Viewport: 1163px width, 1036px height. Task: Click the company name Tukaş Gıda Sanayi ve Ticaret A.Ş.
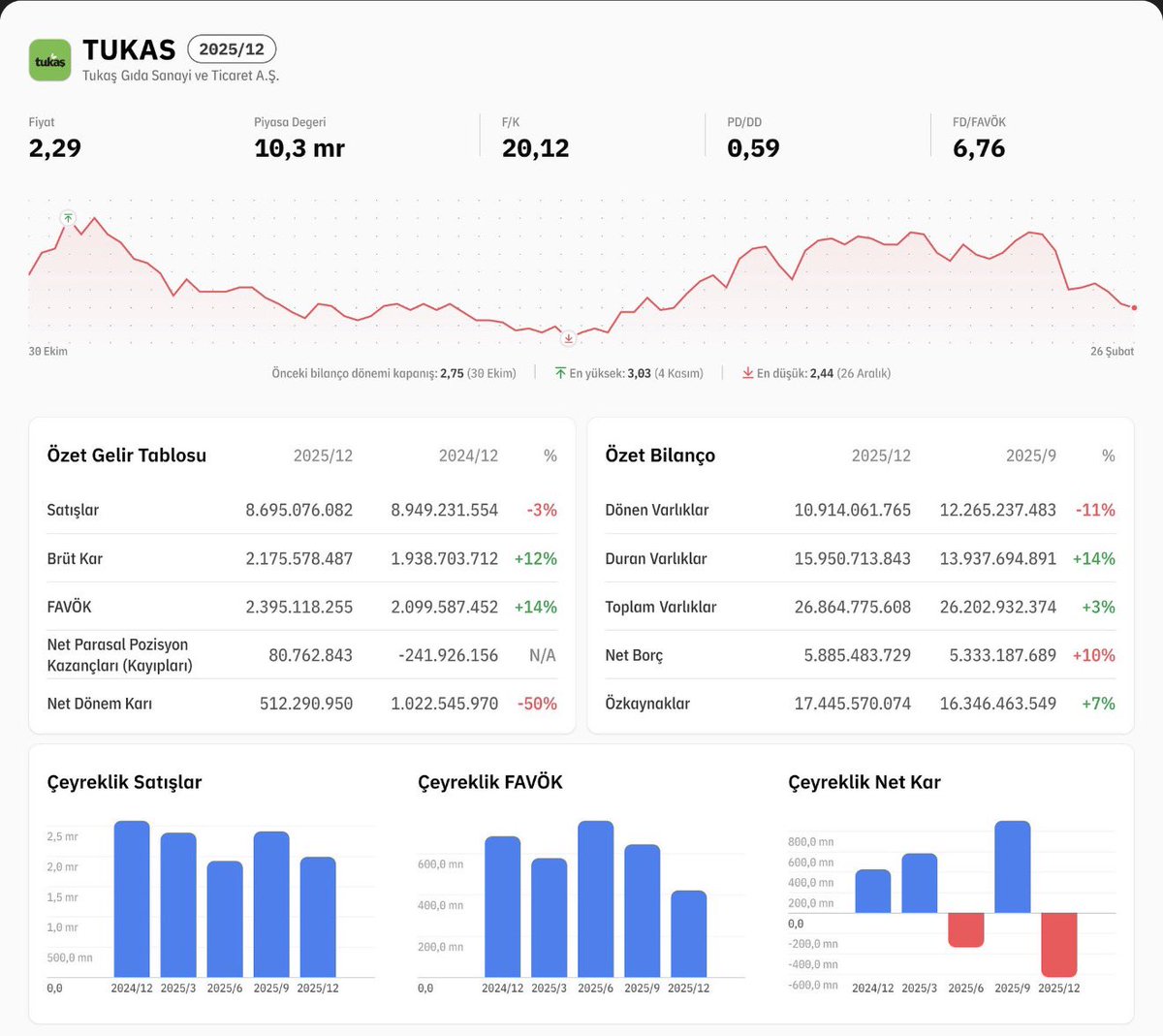(x=180, y=76)
